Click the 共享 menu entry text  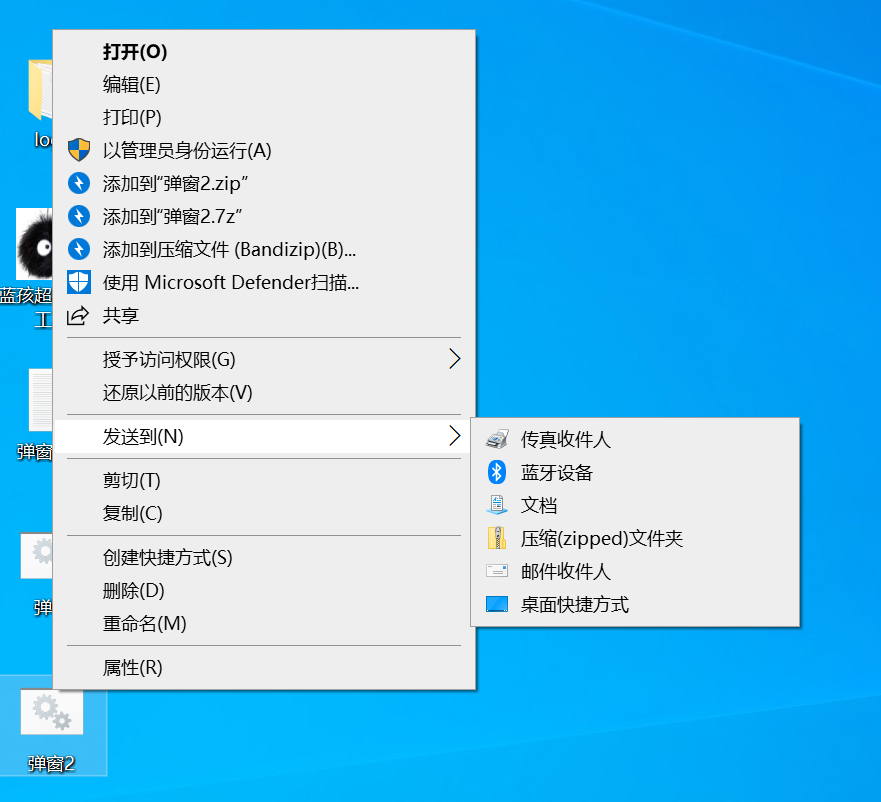(120, 315)
